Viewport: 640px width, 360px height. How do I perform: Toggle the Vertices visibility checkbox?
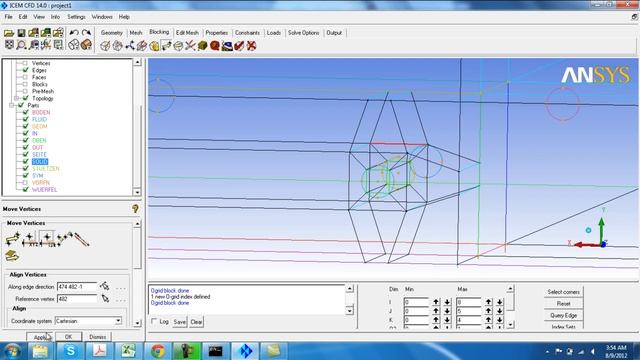pyautogui.click(x=25, y=63)
